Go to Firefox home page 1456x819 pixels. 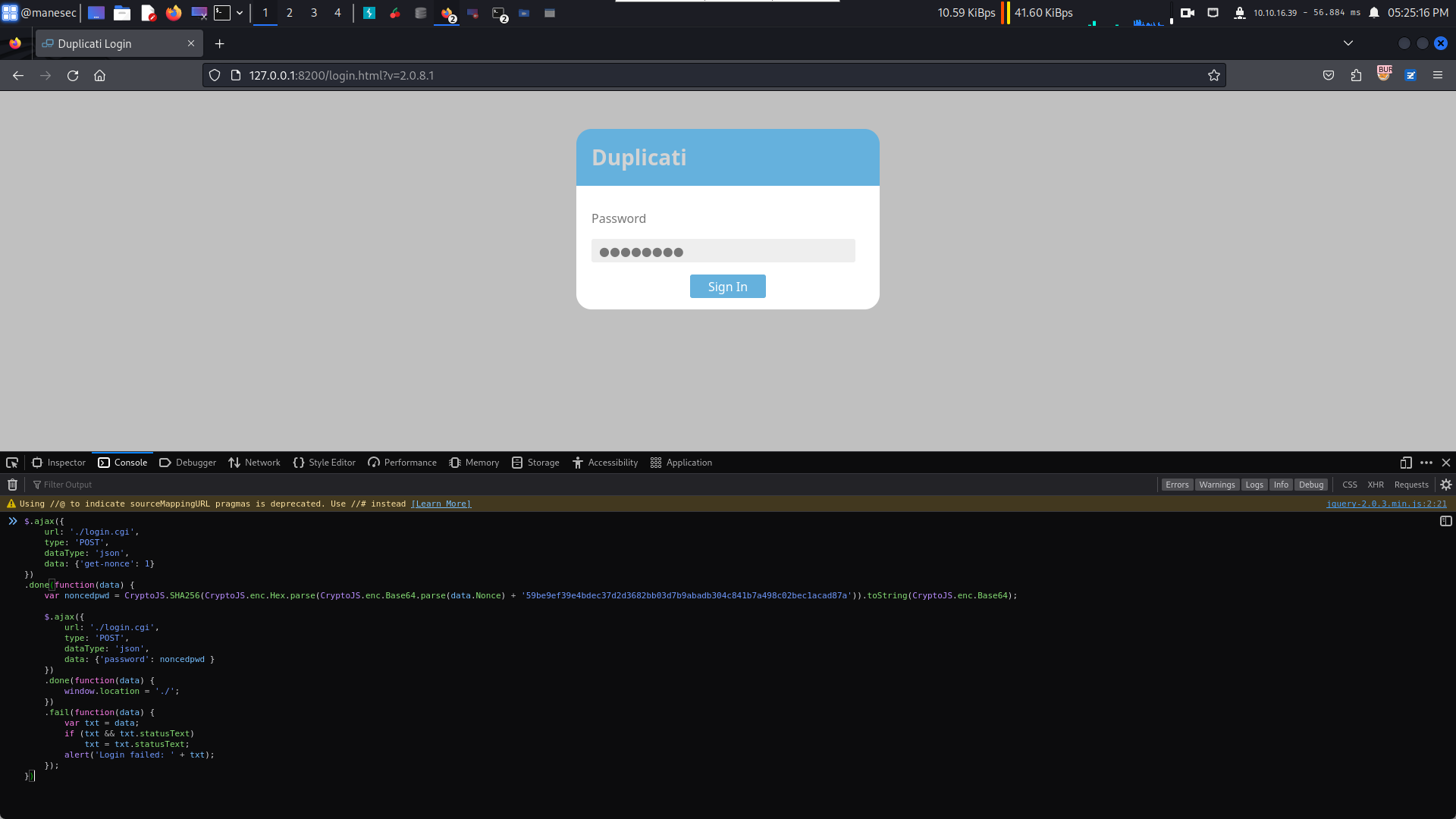(100, 75)
